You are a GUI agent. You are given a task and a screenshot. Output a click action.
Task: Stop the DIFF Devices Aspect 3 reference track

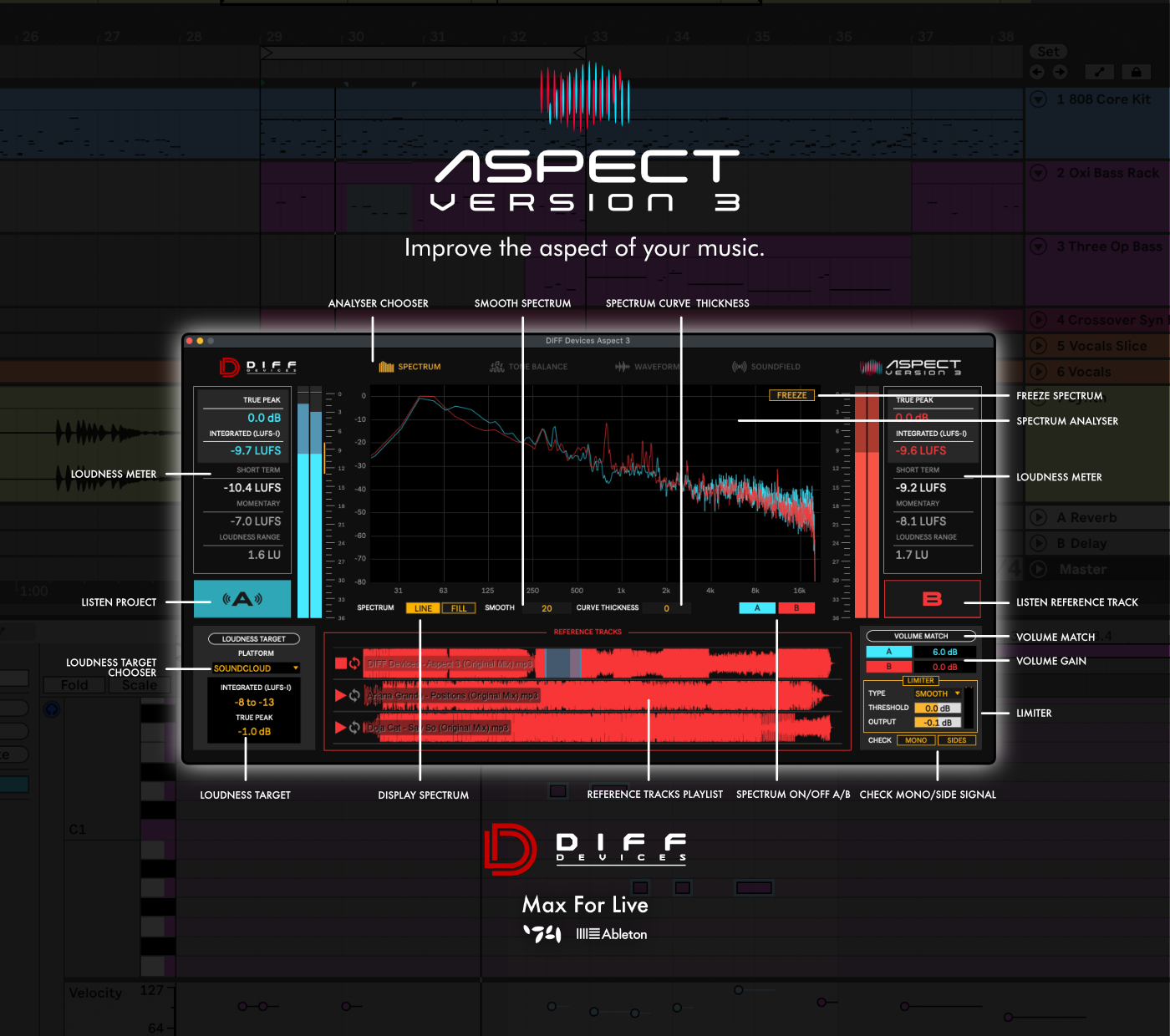(x=341, y=663)
